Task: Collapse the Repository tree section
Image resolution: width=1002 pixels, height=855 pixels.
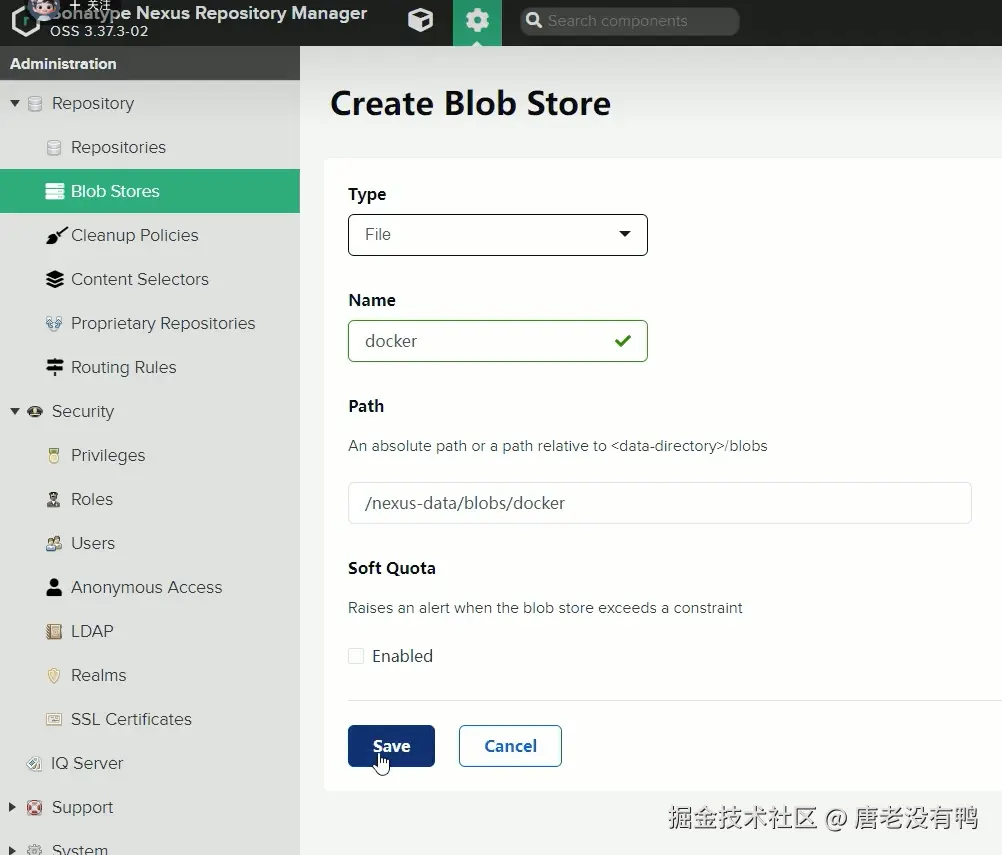Action: [x=15, y=103]
